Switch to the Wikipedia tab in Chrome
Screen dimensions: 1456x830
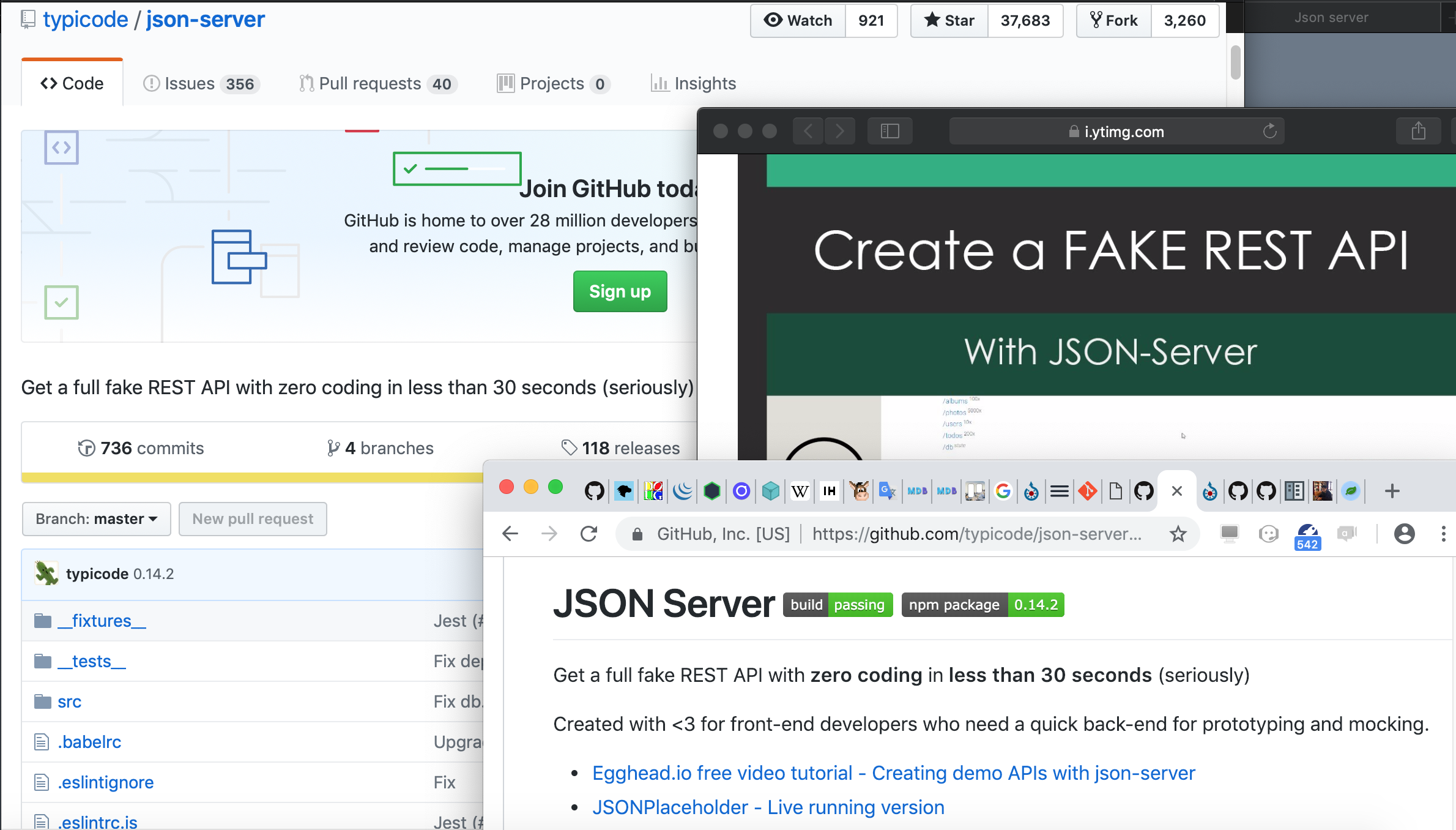(x=800, y=491)
